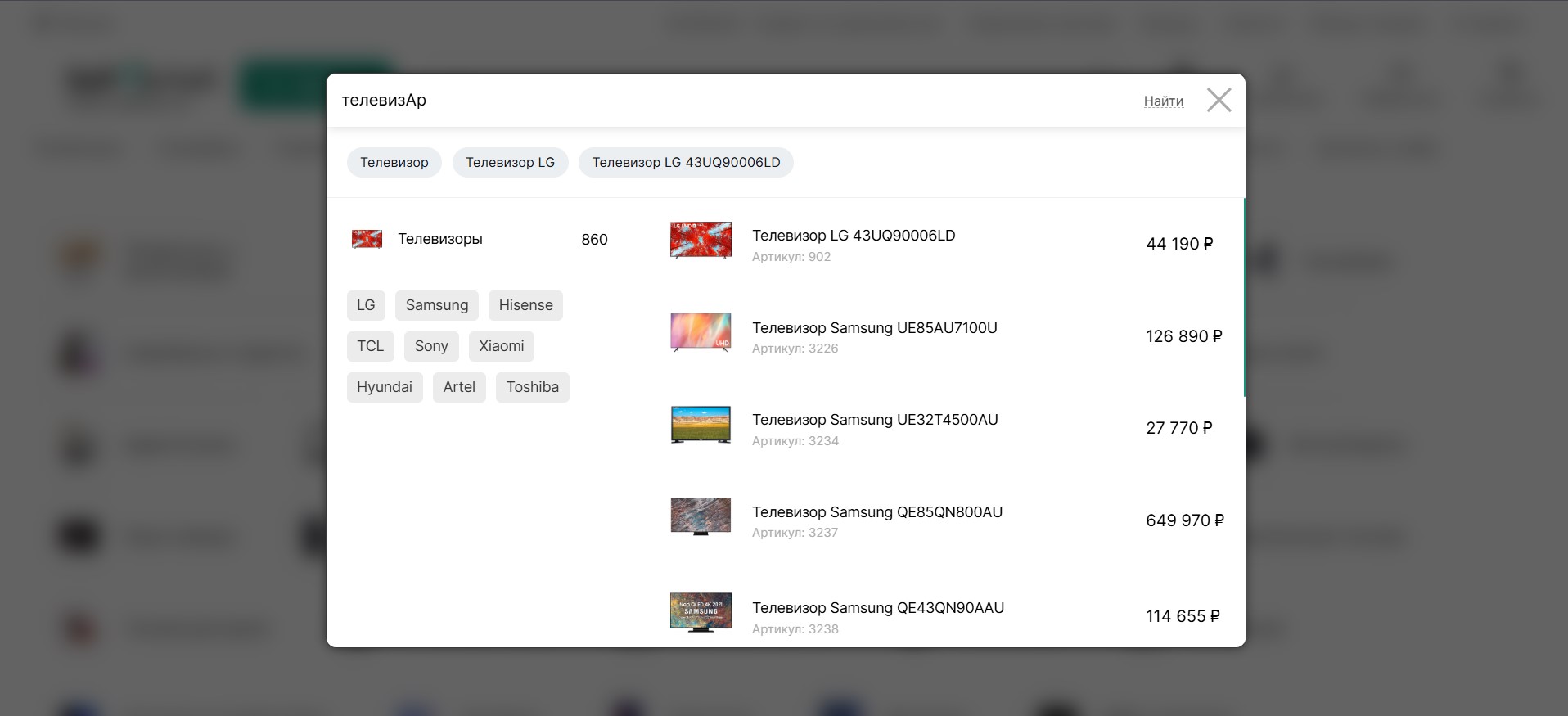1568x716 pixels.
Task: Open Телевизор LG 43UQ90006LD result title
Action: tap(854, 236)
